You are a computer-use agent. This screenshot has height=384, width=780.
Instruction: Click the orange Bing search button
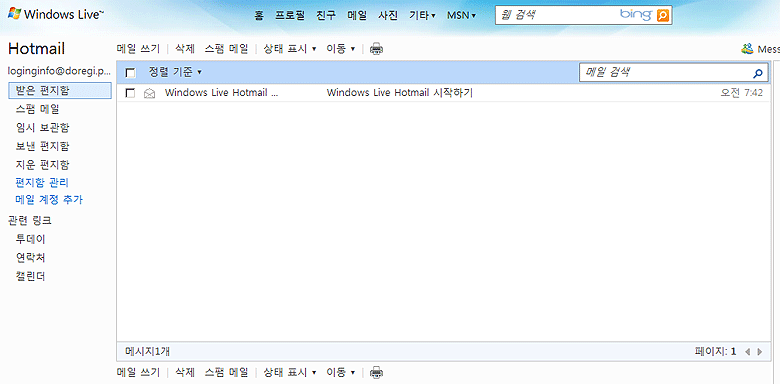(x=663, y=15)
